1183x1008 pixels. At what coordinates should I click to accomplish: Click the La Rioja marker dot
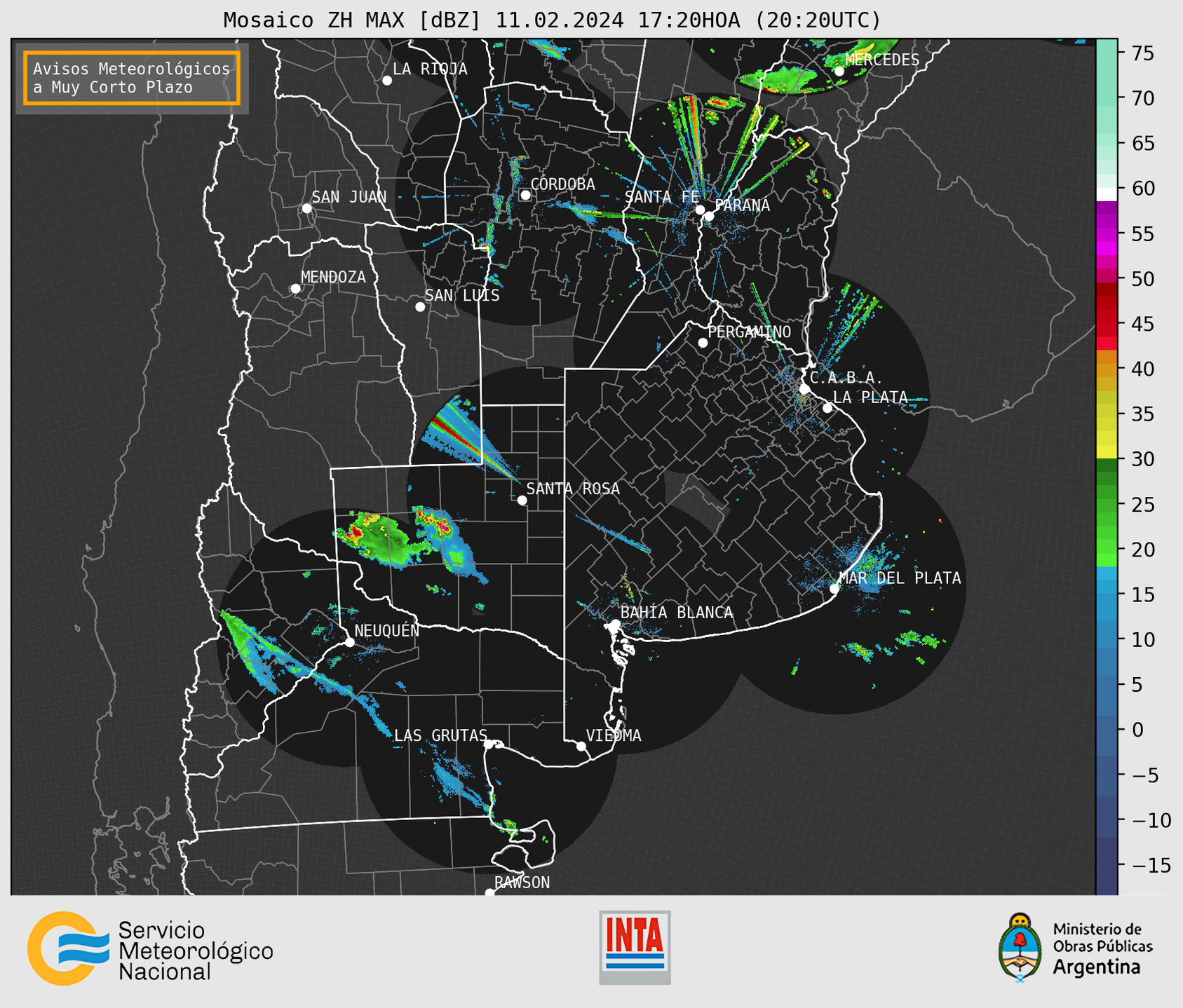(x=387, y=81)
